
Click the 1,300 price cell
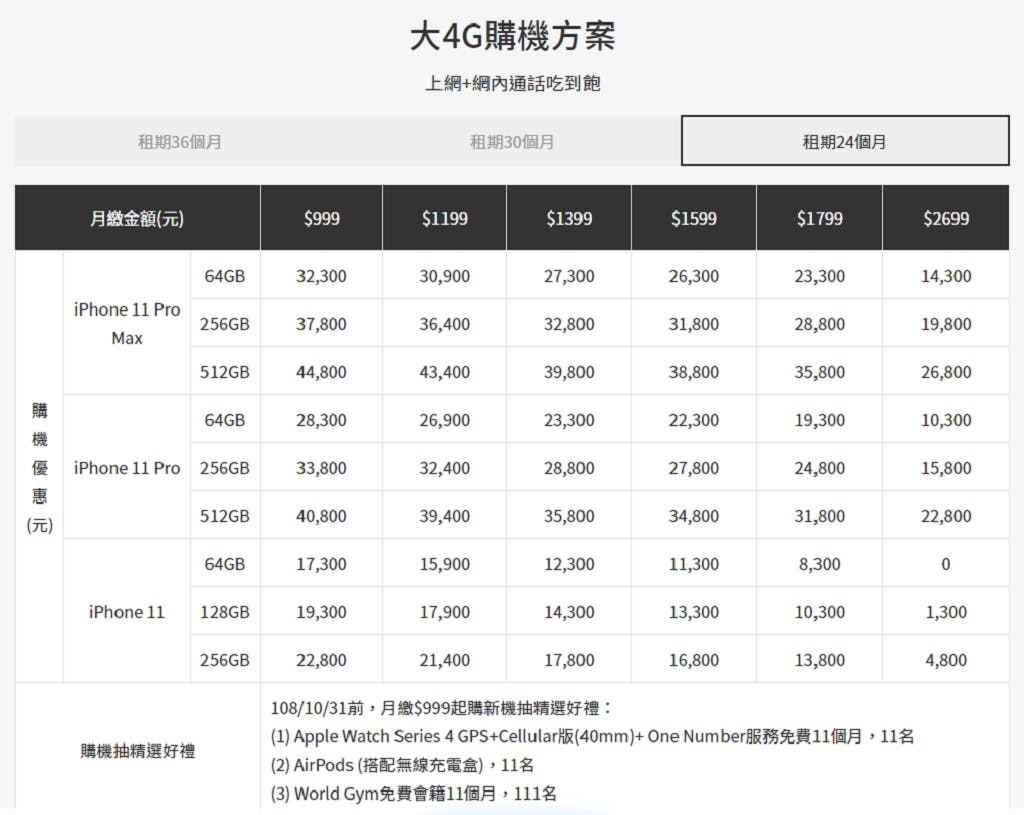click(946, 612)
